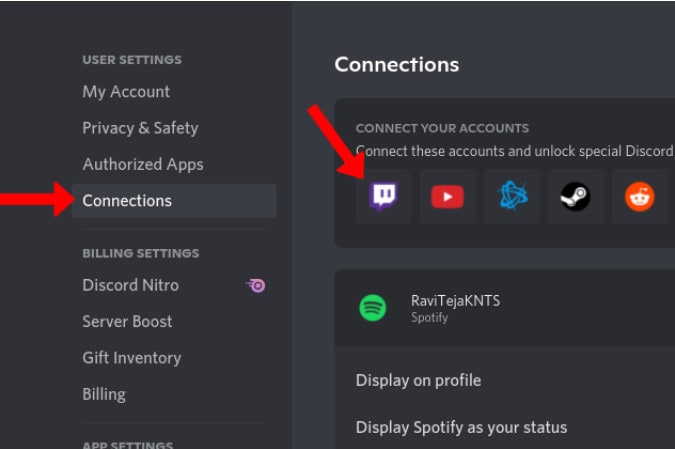Connect Reddit using the orange icon
Image resolution: width=675 pixels, height=449 pixels.
click(x=639, y=196)
